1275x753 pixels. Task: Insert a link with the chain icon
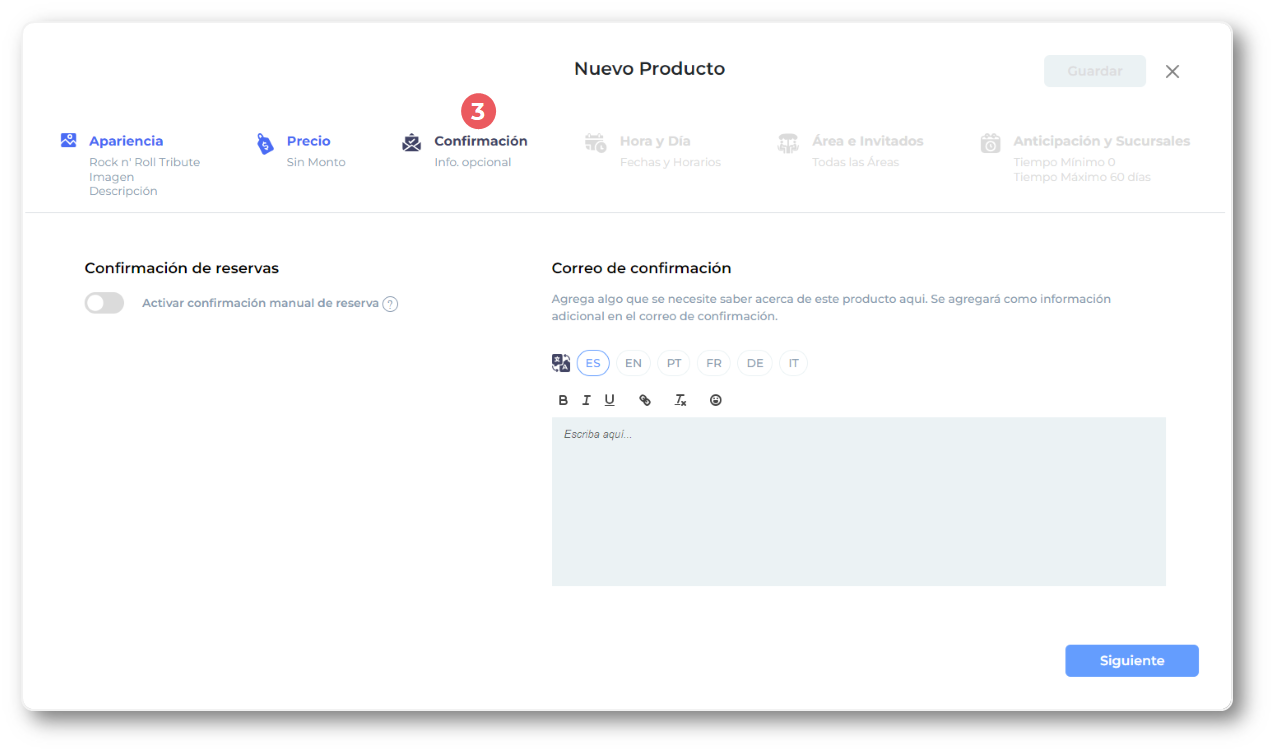pos(645,400)
